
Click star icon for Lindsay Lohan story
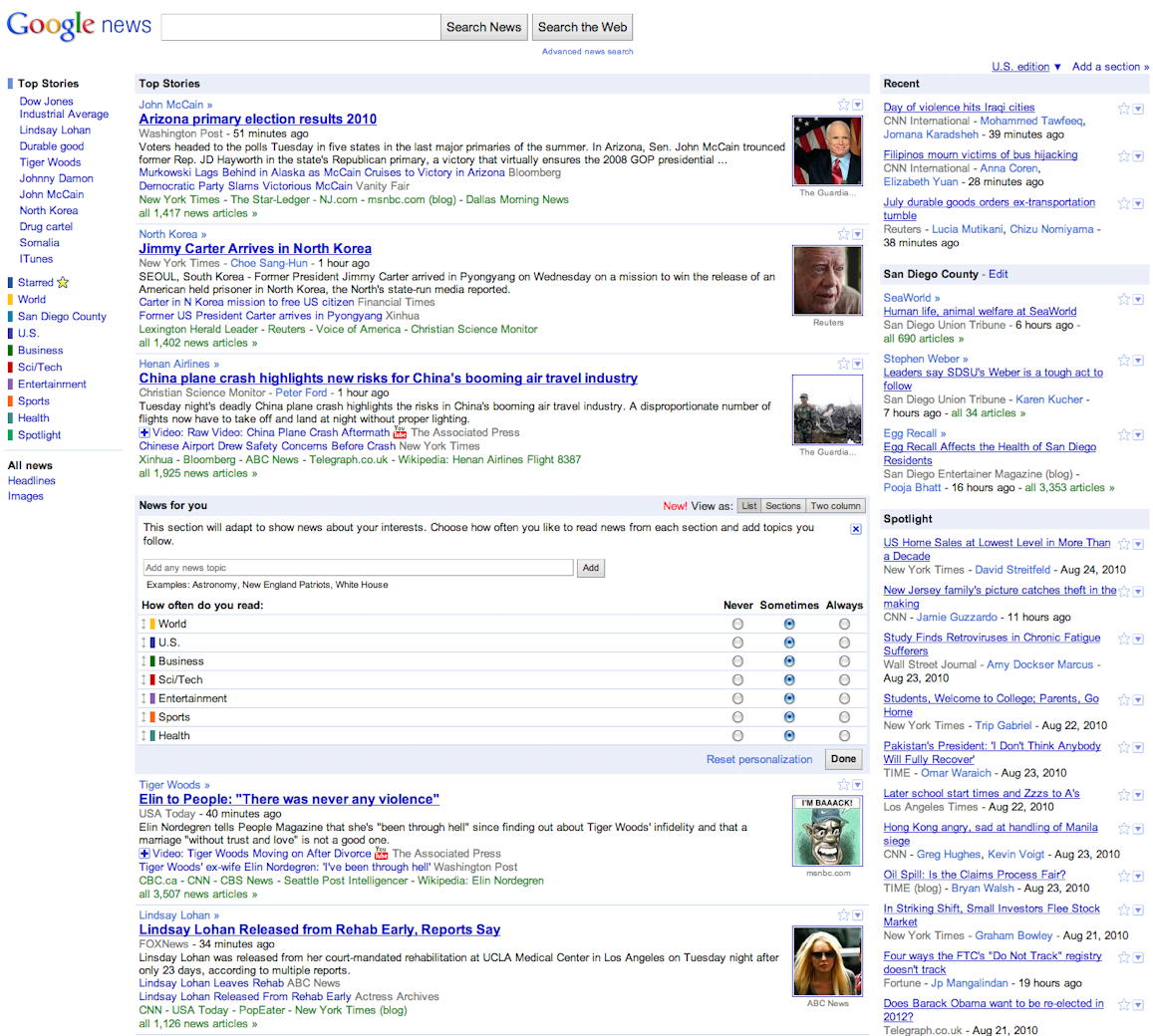pyautogui.click(x=843, y=914)
